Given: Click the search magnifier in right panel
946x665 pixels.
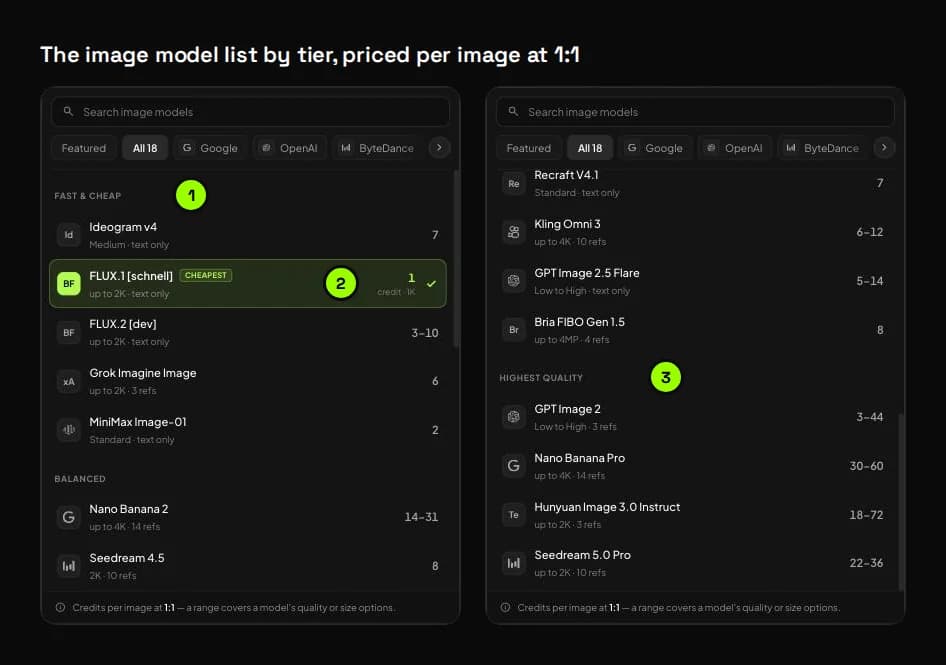Looking at the screenshot, I should pyautogui.click(x=513, y=112).
